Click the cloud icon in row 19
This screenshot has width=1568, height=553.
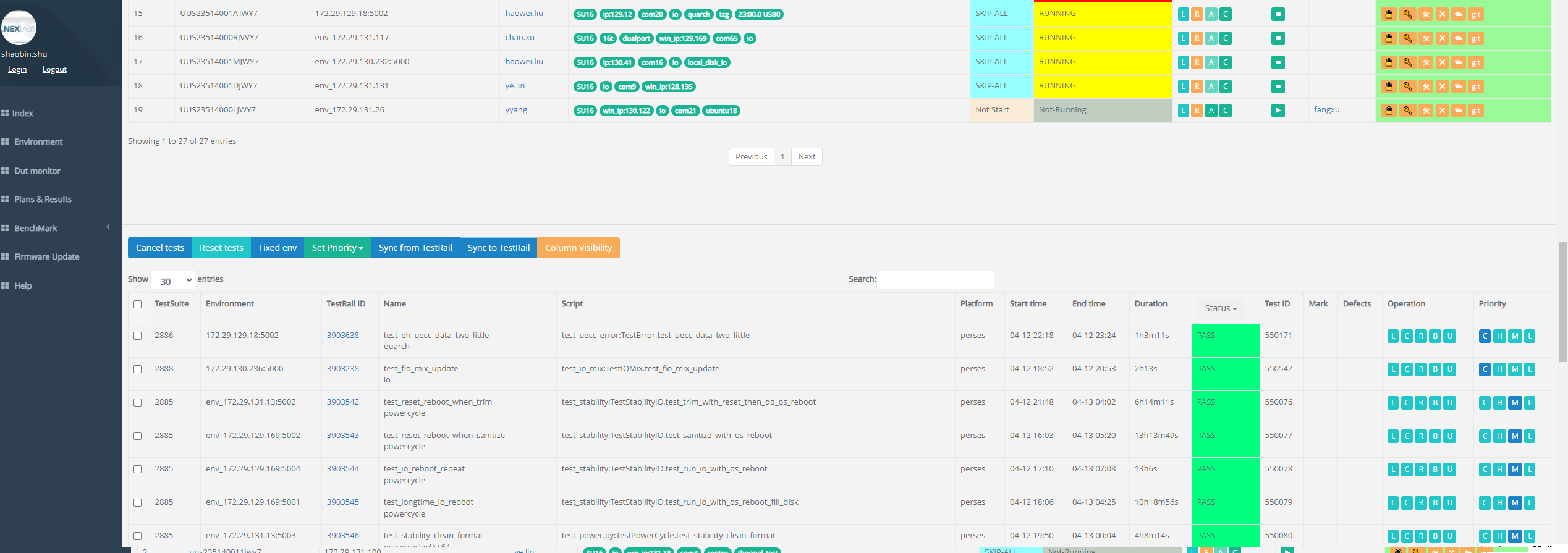1459,111
